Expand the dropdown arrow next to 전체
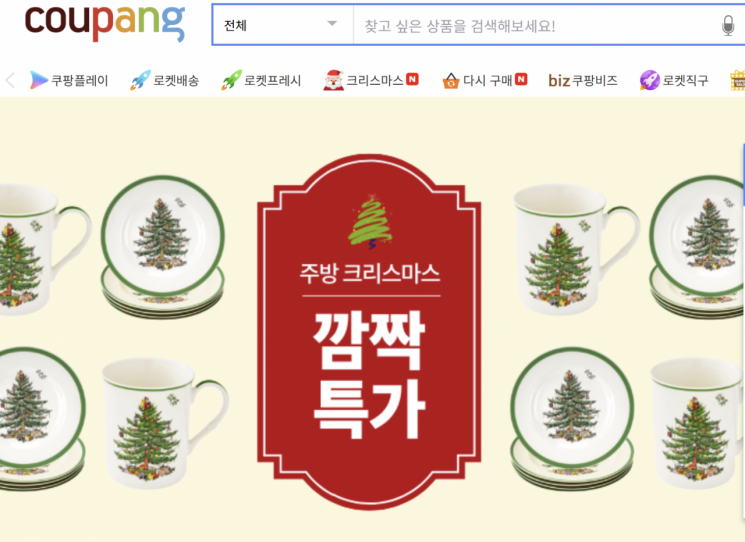The height and width of the screenshot is (542, 745). click(332, 24)
